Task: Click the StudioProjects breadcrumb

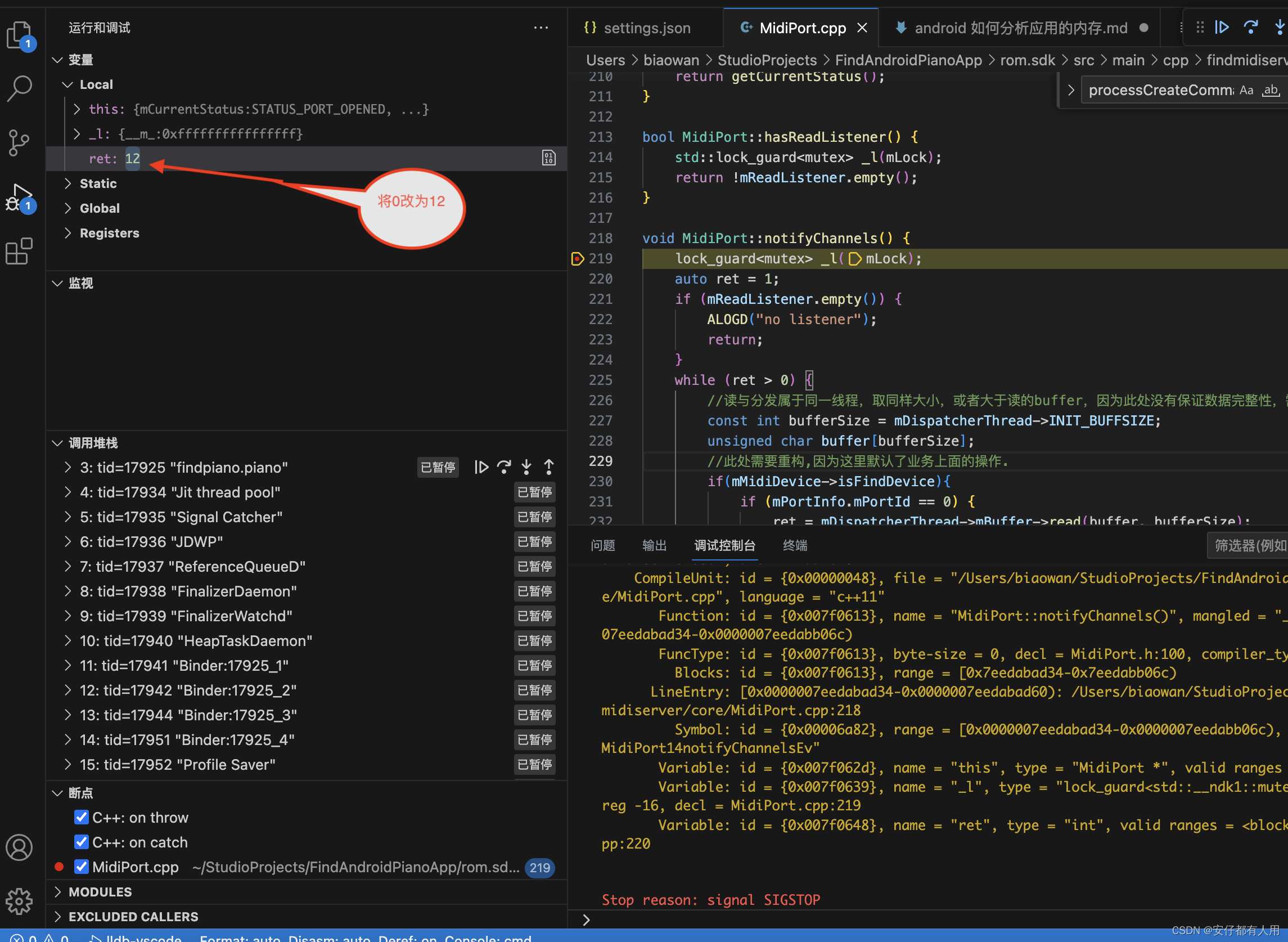Action: click(767, 60)
